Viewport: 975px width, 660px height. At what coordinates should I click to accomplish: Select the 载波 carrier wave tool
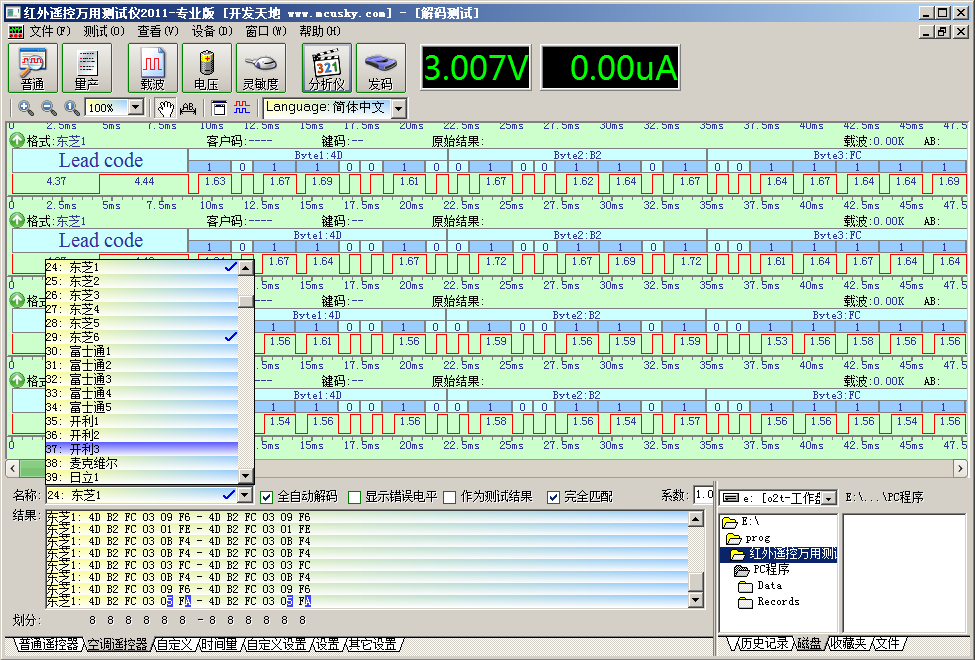152,68
